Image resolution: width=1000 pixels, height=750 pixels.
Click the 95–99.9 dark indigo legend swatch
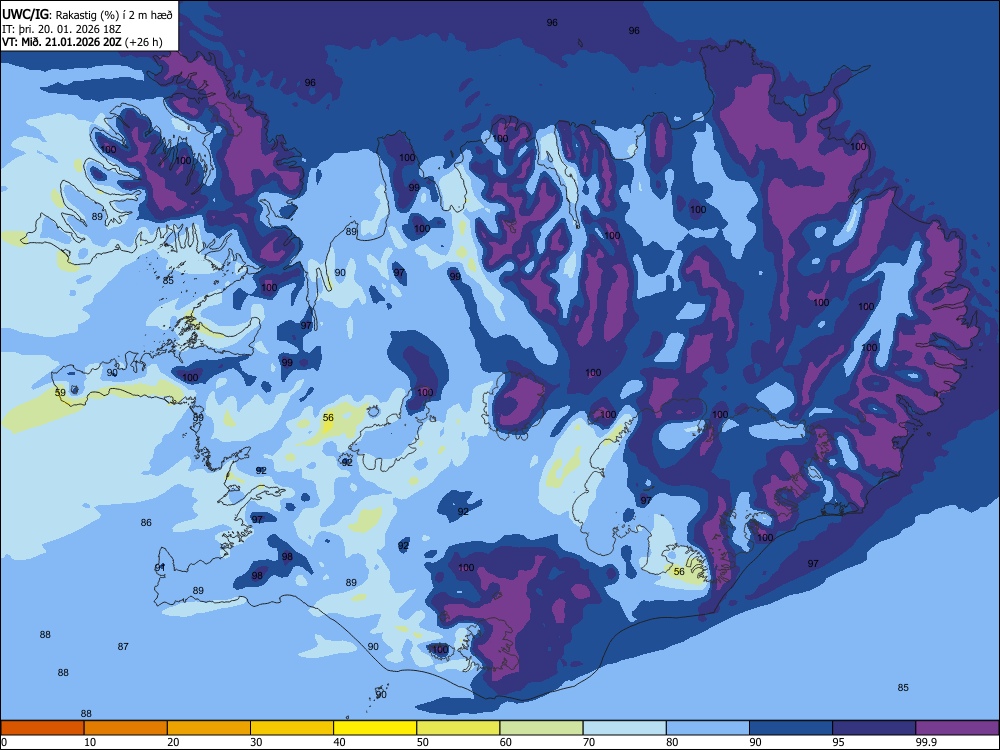tap(874, 728)
